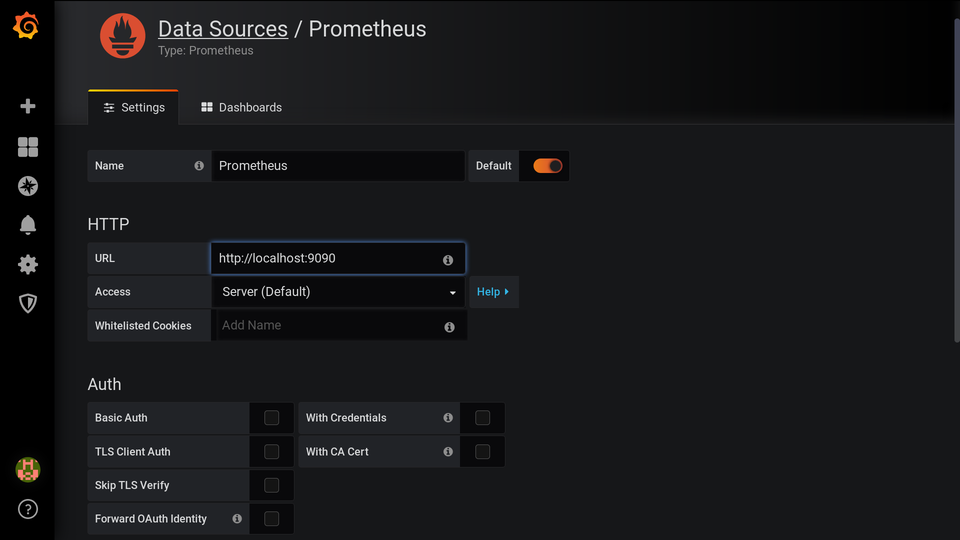Open the Create plus menu icon
Image resolution: width=960 pixels, height=540 pixels.
click(x=28, y=106)
